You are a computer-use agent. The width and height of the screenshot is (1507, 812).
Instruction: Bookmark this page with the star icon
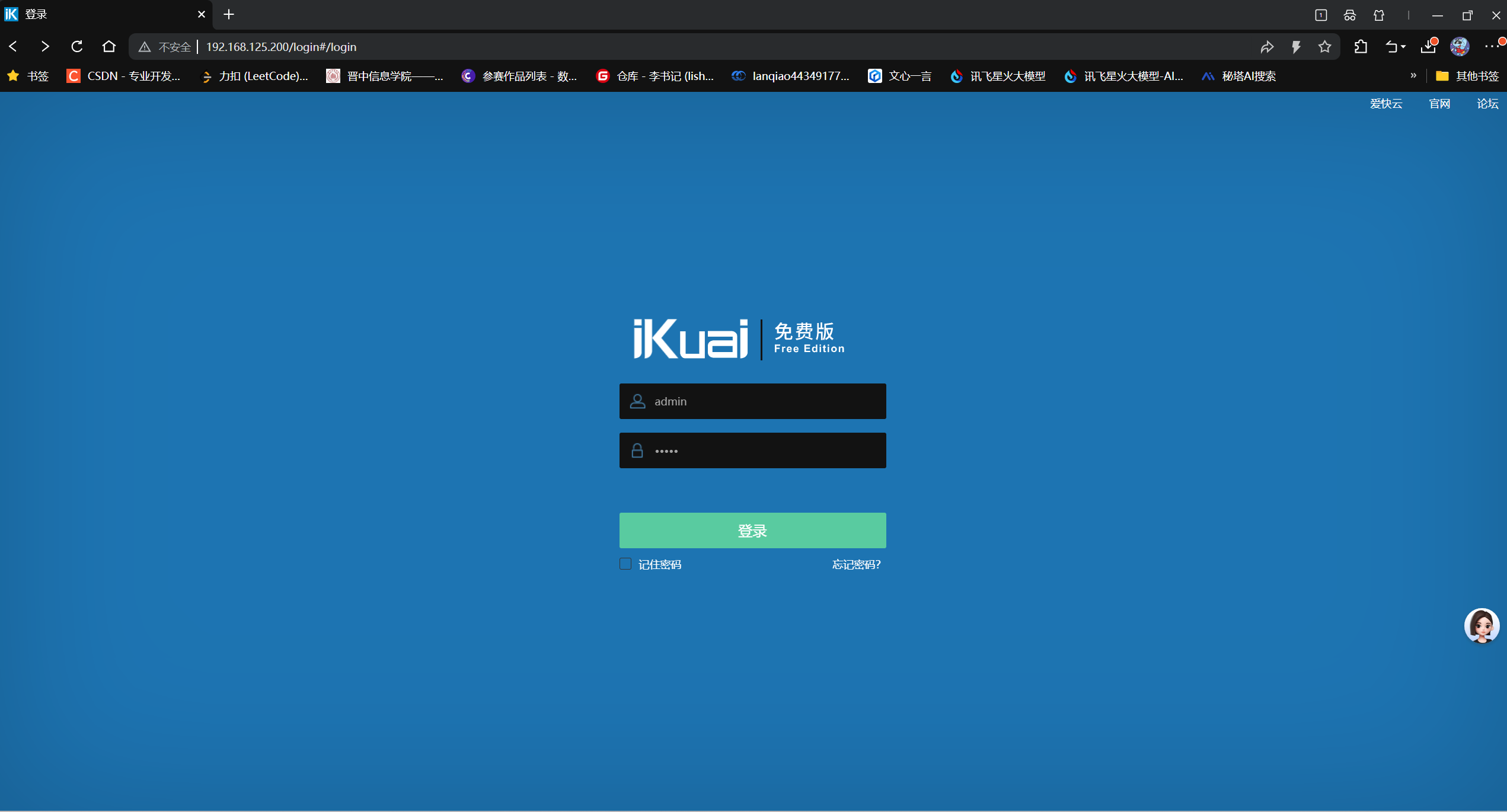[x=1325, y=47]
